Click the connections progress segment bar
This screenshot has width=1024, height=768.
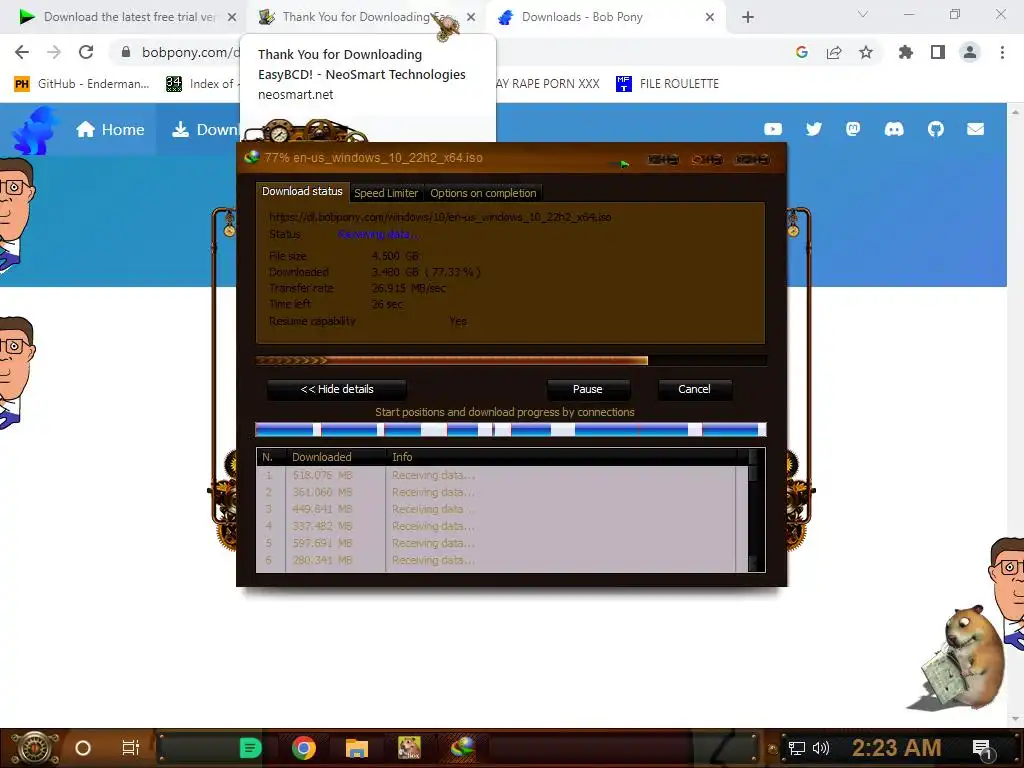[x=511, y=429]
